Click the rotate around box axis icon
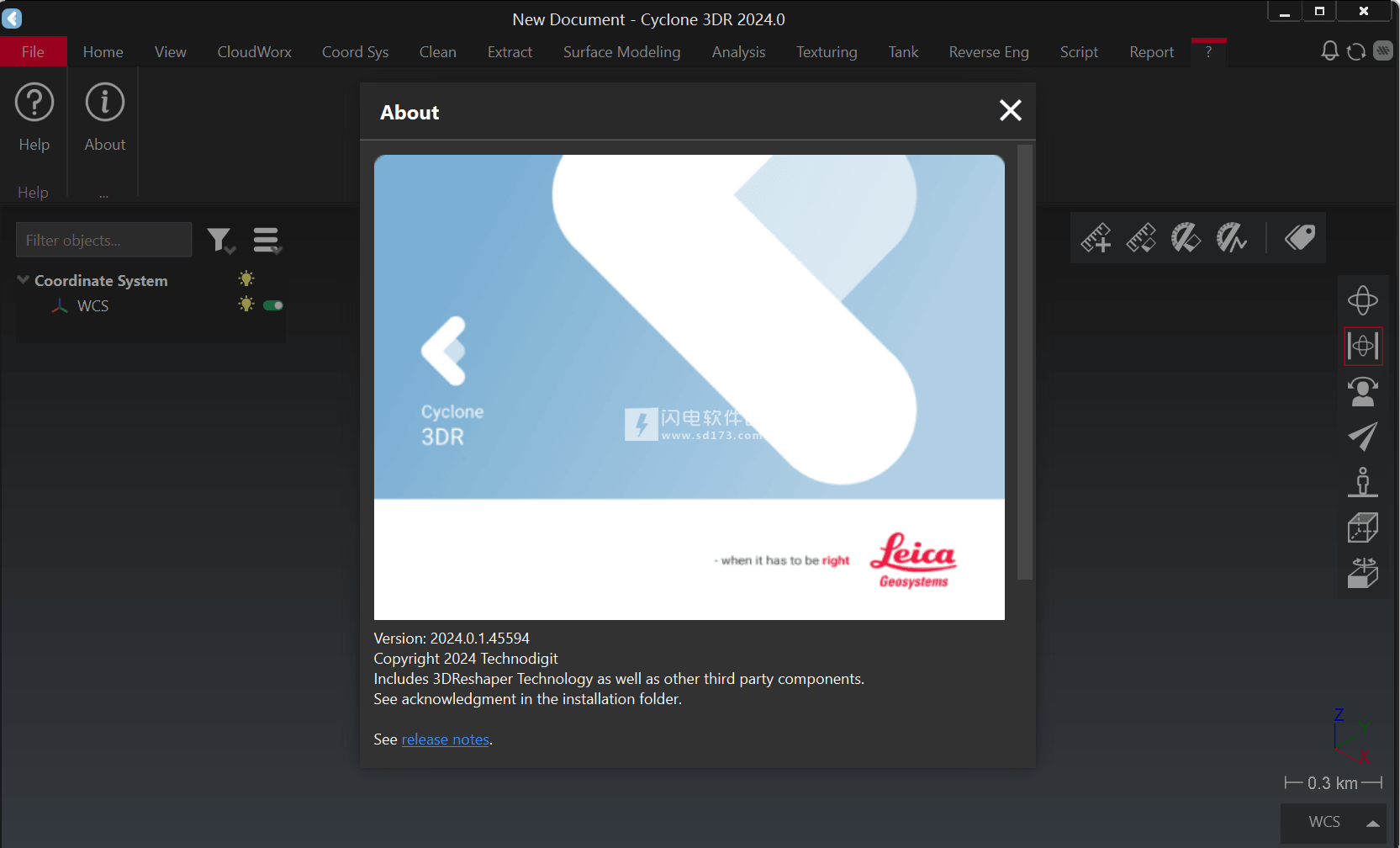Viewport: 1400px width, 848px height. pyautogui.click(x=1363, y=573)
